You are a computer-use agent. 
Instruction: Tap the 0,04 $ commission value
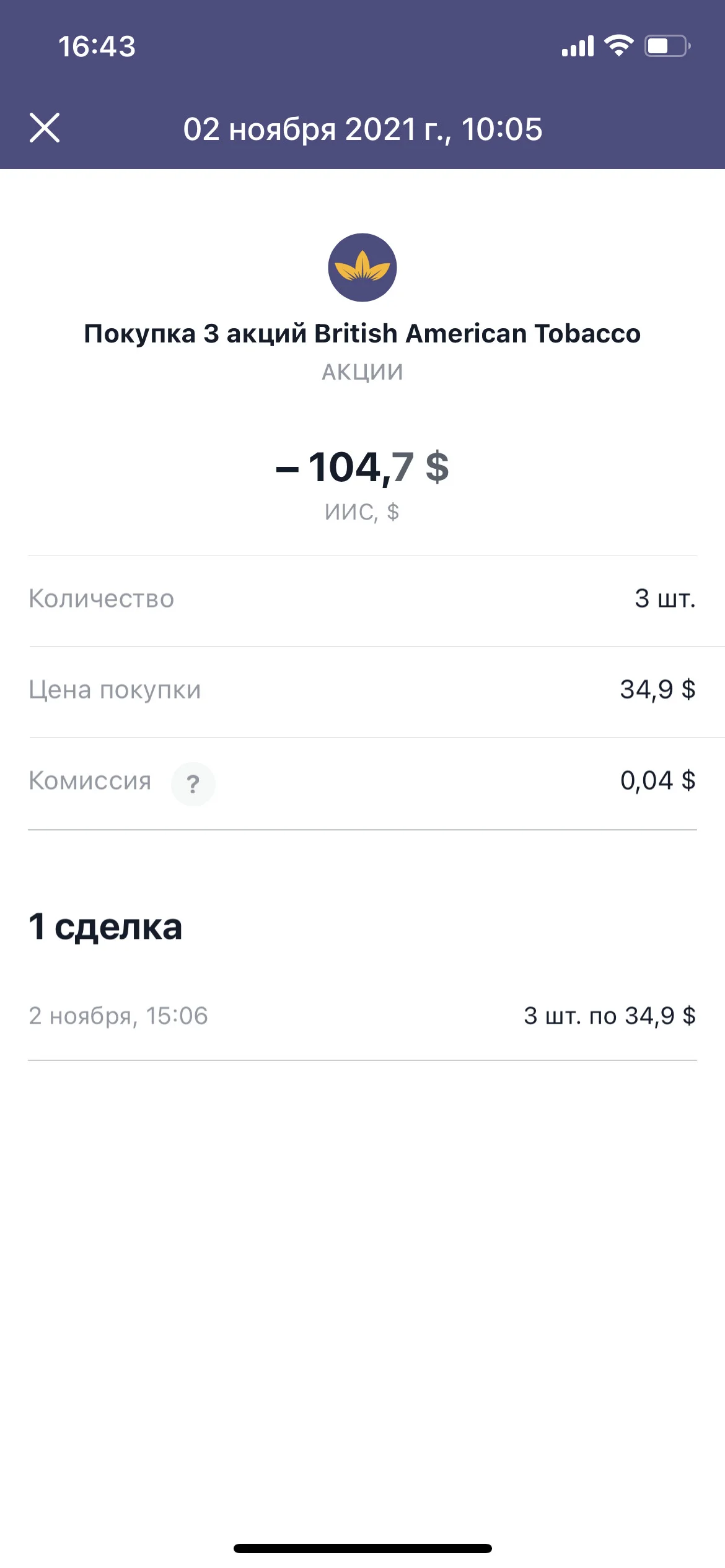pos(657,781)
